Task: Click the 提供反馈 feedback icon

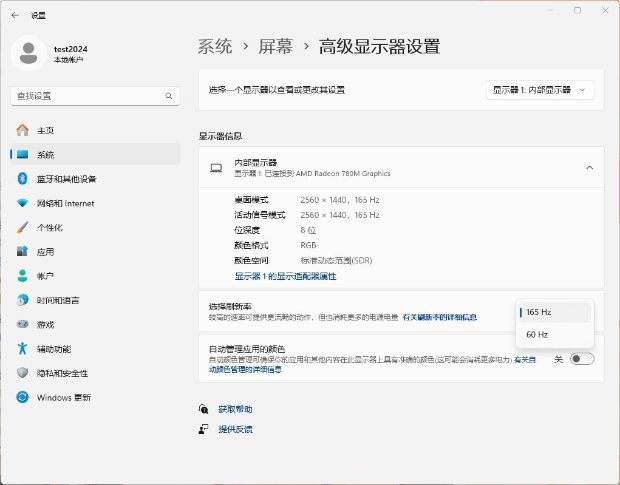Action: [204, 429]
